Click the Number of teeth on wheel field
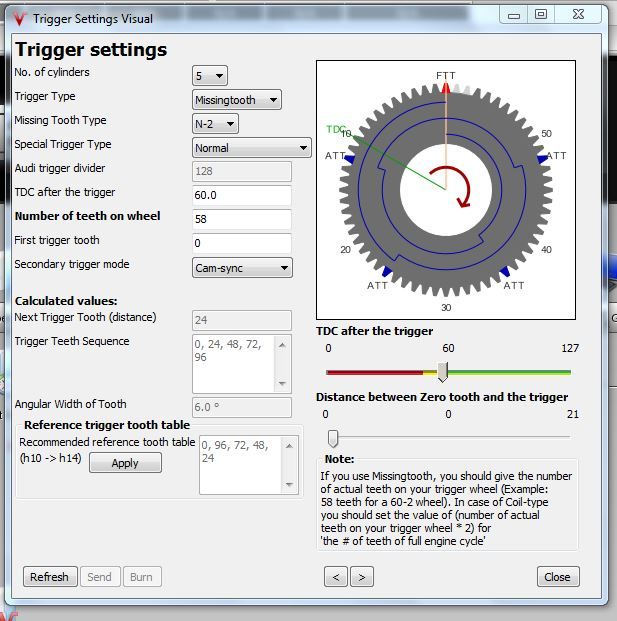617x621 pixels. [242, 219]
